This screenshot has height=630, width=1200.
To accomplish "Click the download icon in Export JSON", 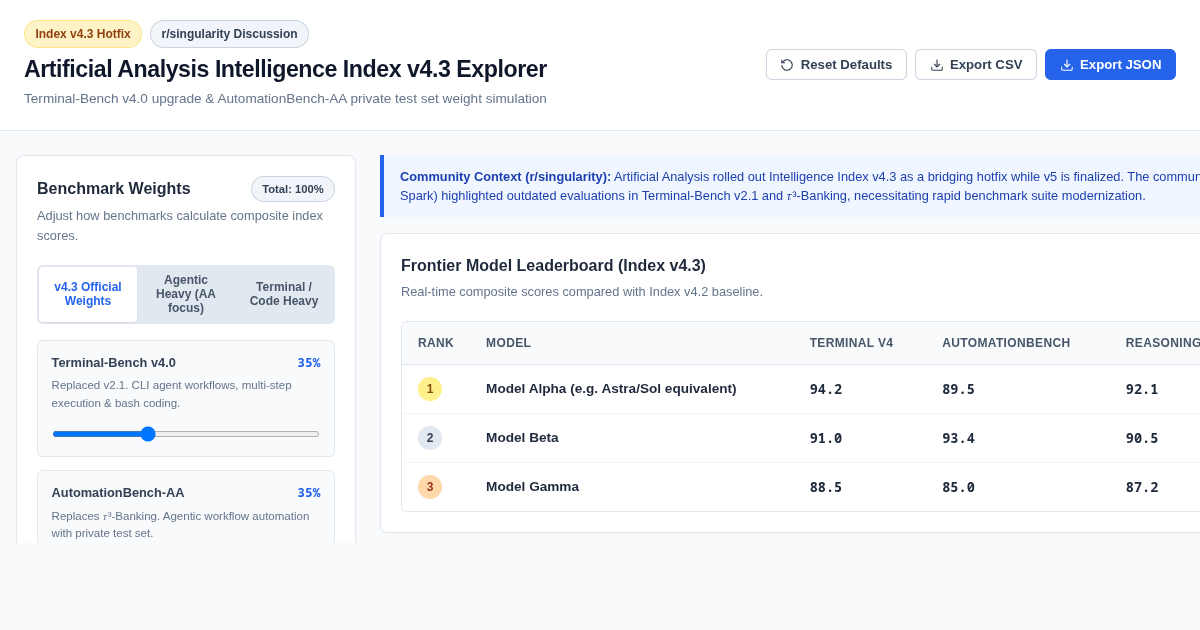I will 1067,65.
